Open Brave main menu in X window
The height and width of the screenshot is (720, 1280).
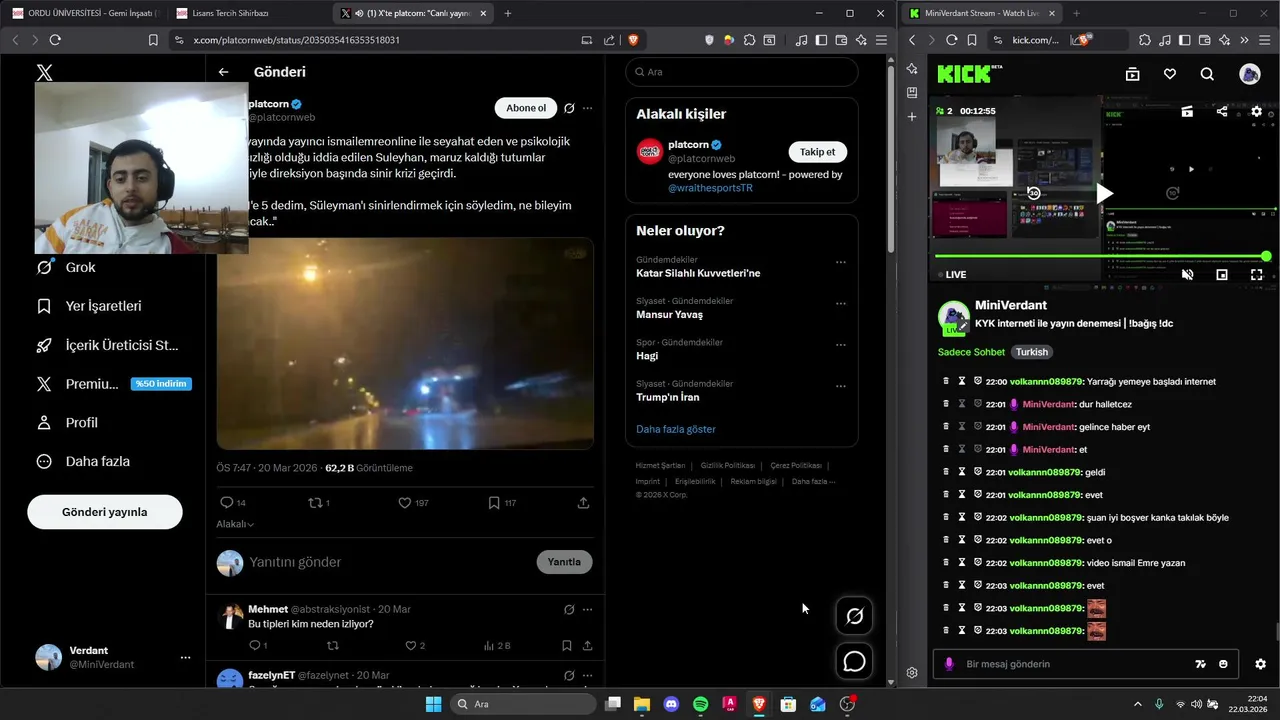880,40
